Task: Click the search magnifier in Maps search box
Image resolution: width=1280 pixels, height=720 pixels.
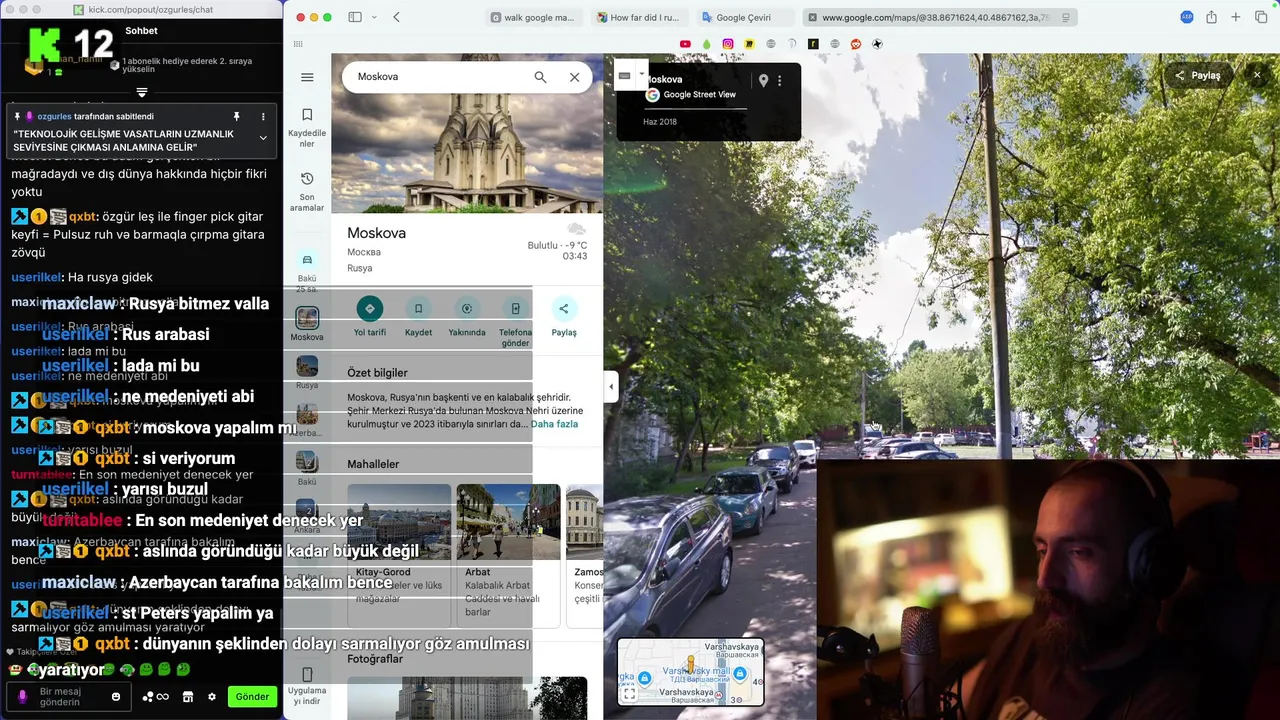Action: coord(540,77)
